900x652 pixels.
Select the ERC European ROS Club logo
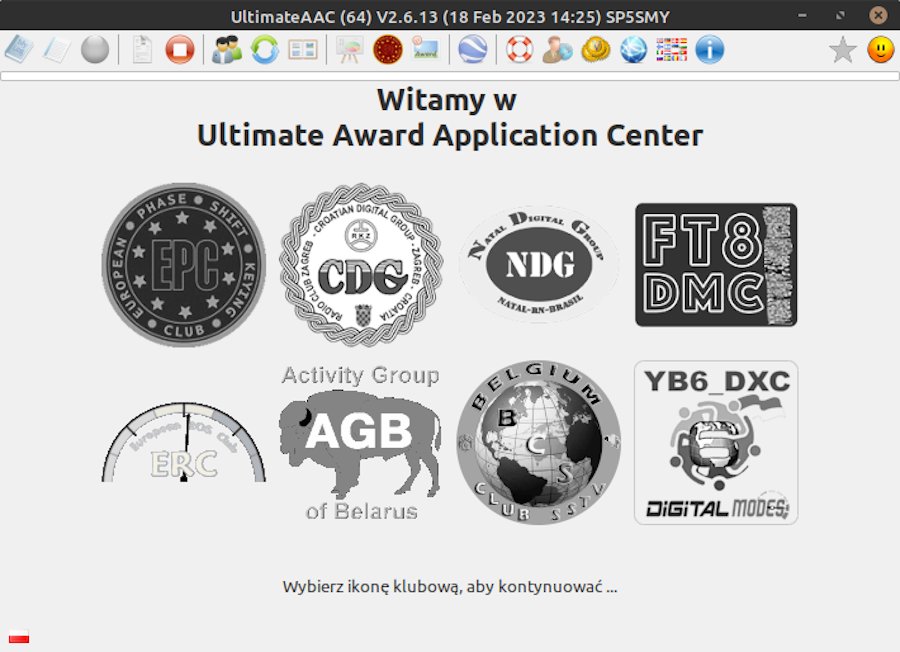(184, 442)
